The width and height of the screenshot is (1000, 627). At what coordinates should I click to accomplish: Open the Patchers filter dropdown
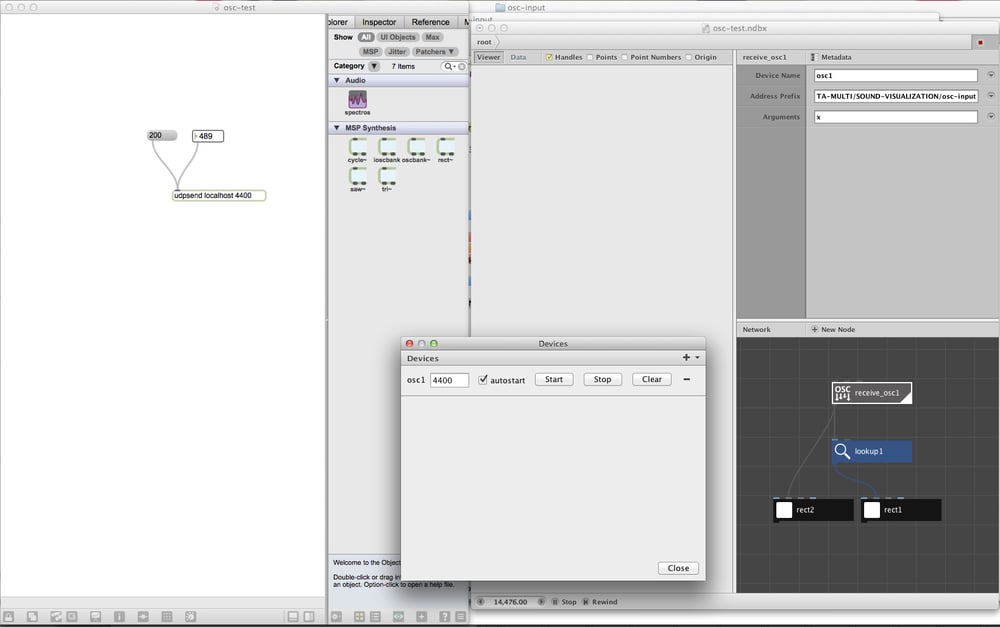pos(434,52)
